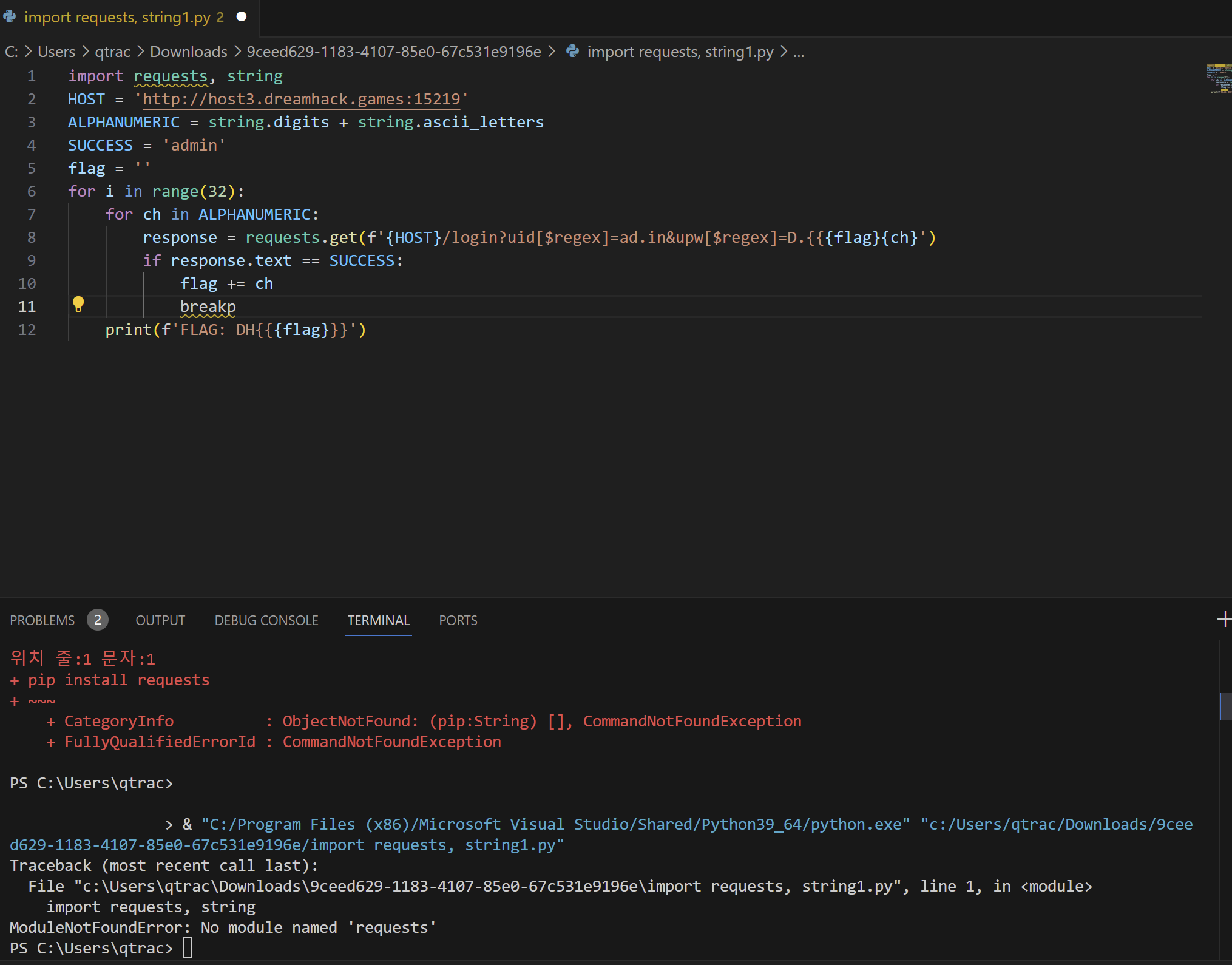Click the dreamhack host URL link
The image size is (1232, 965).
pos(301,100)
